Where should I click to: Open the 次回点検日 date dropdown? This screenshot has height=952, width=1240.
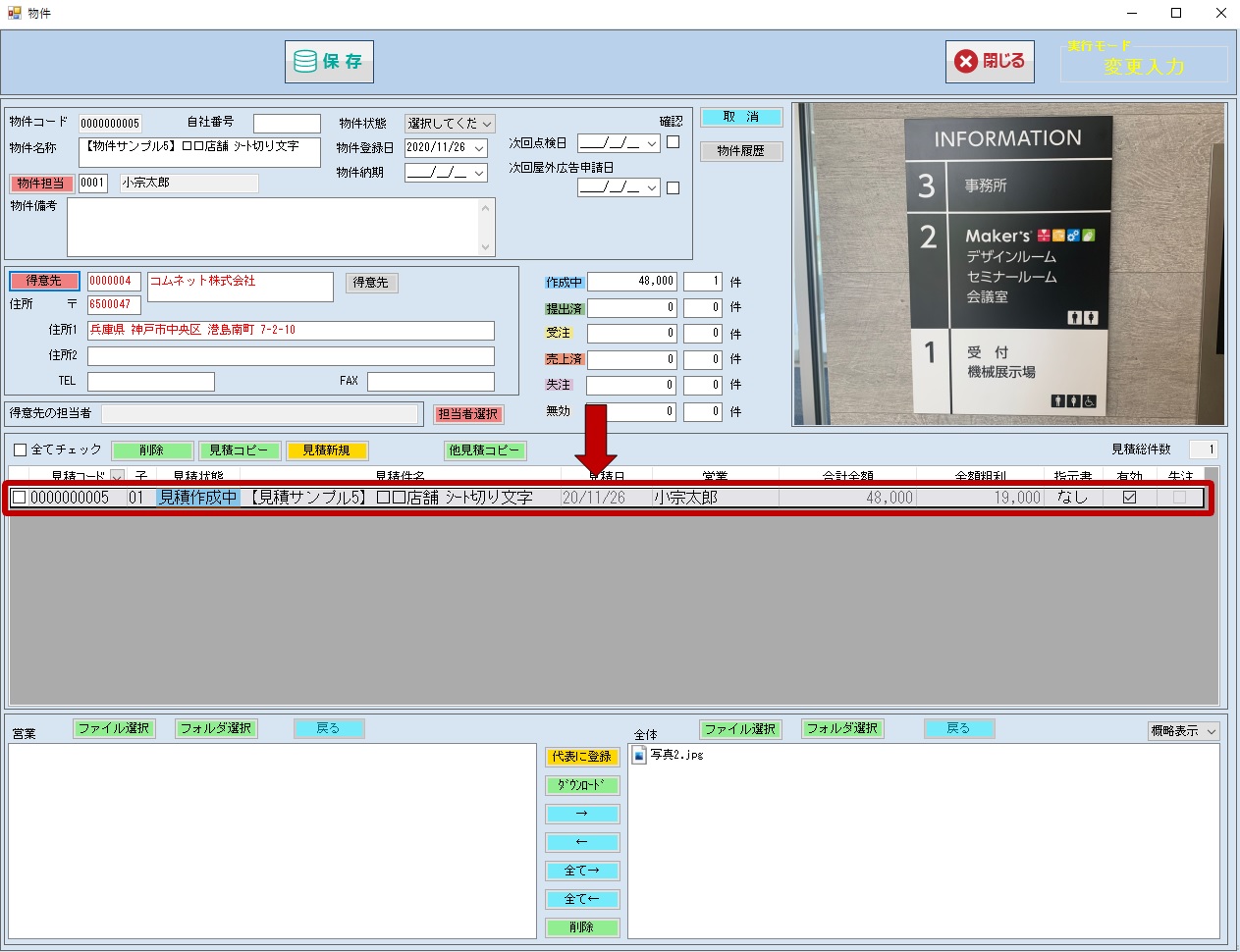[652, 143]
